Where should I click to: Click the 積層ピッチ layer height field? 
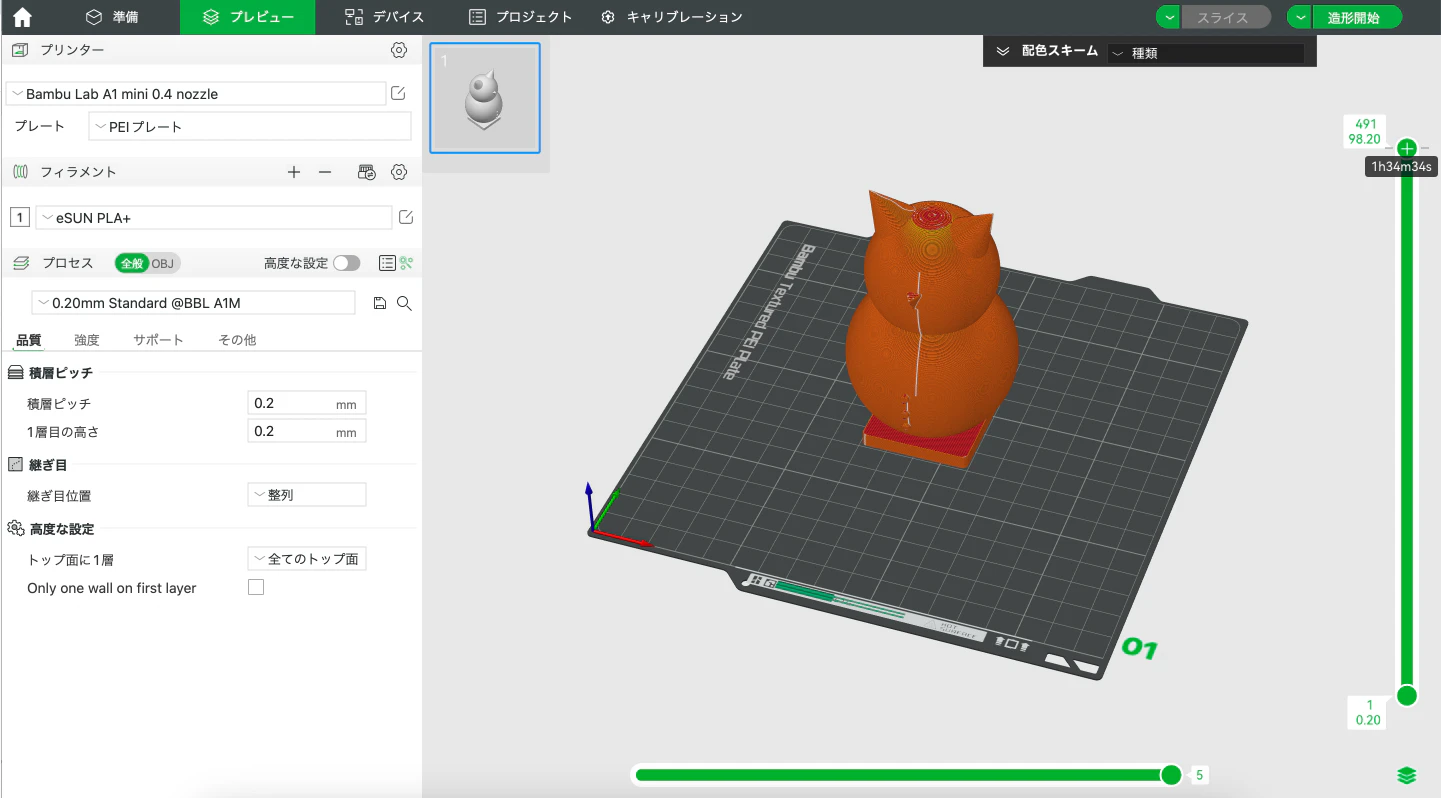click(x=307, y=403)
